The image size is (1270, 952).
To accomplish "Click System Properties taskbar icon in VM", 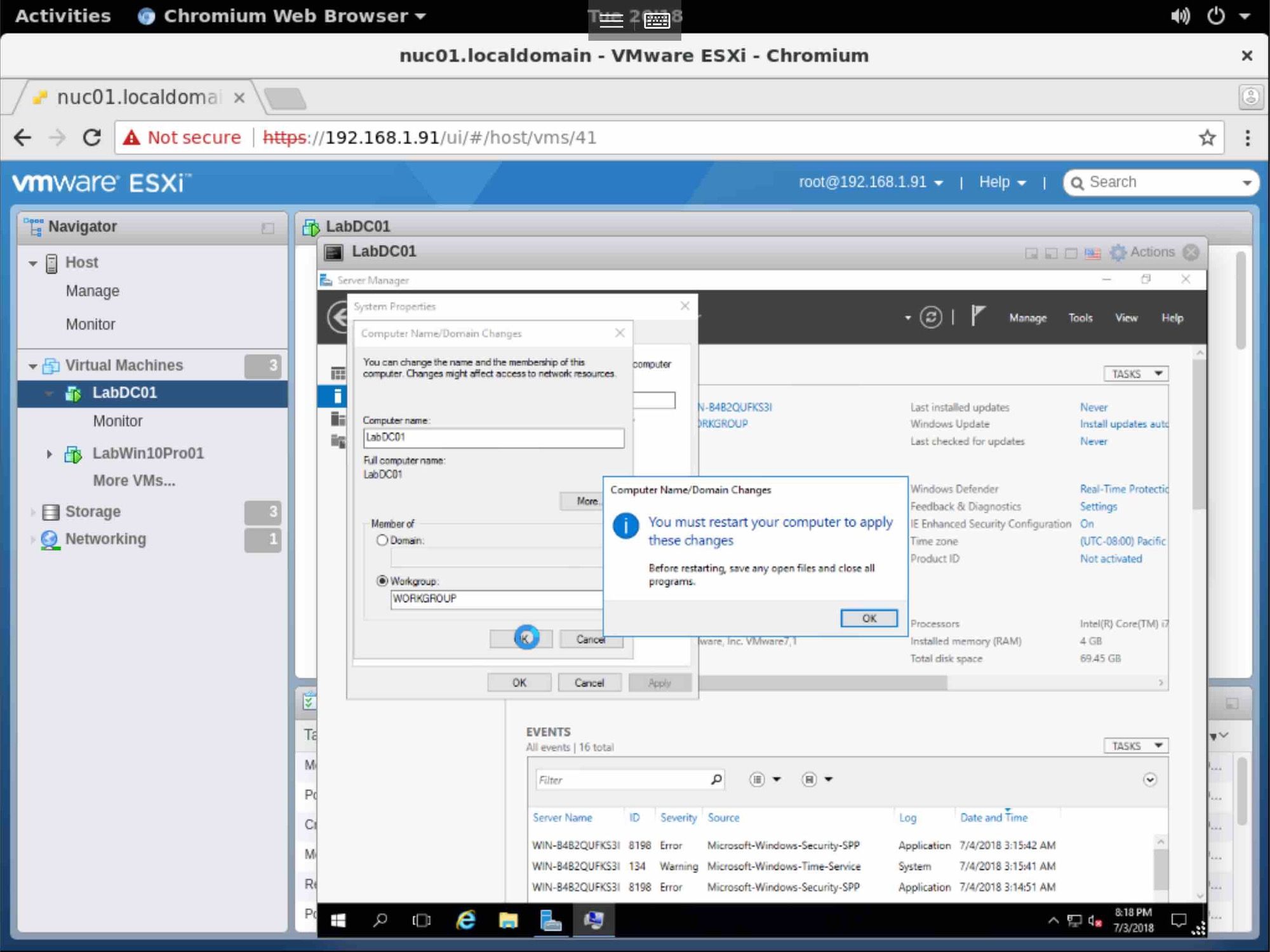I will click(x=594, y=920).
